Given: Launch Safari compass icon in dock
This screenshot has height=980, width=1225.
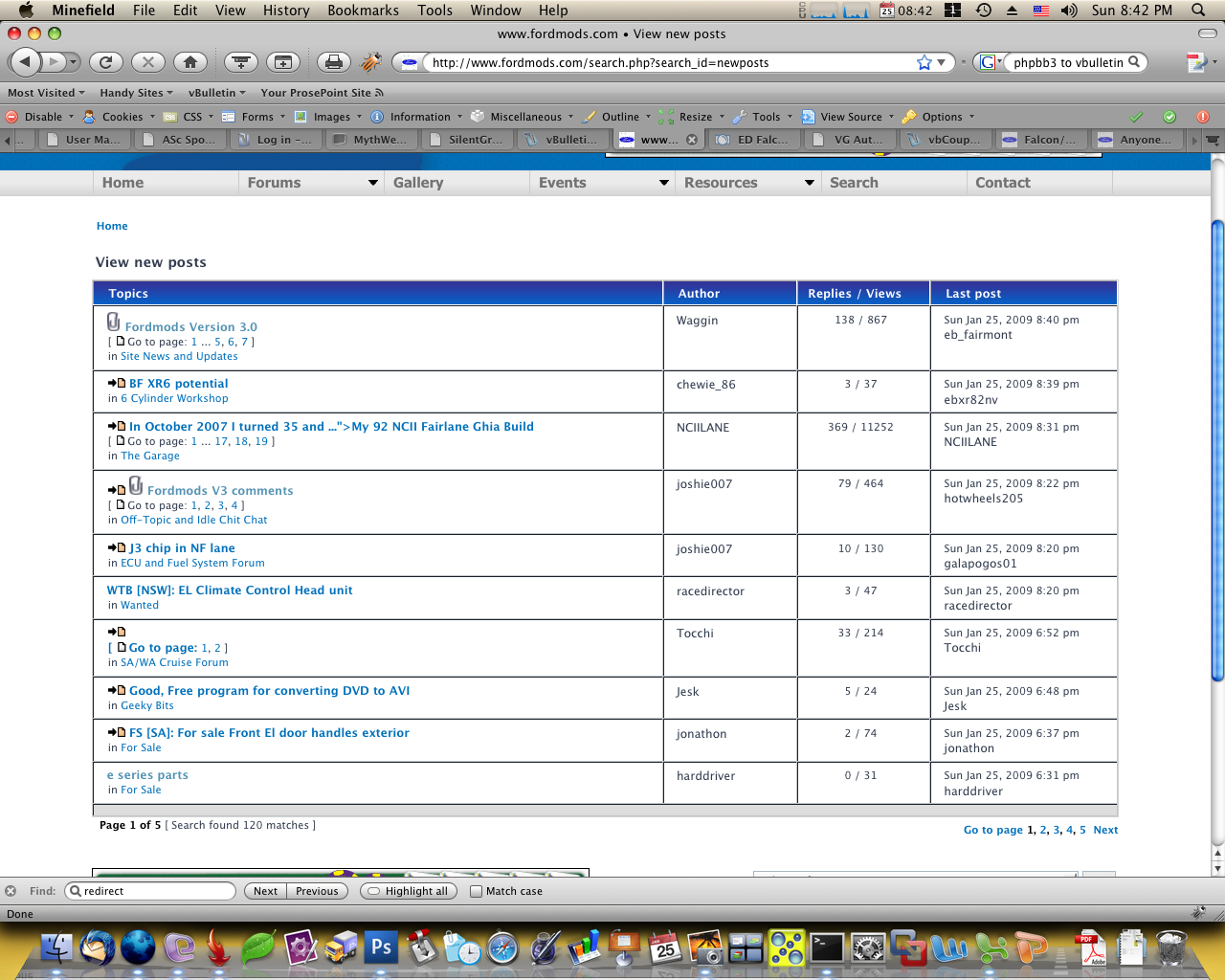Looking at the screenshot, I should point(502,948).
